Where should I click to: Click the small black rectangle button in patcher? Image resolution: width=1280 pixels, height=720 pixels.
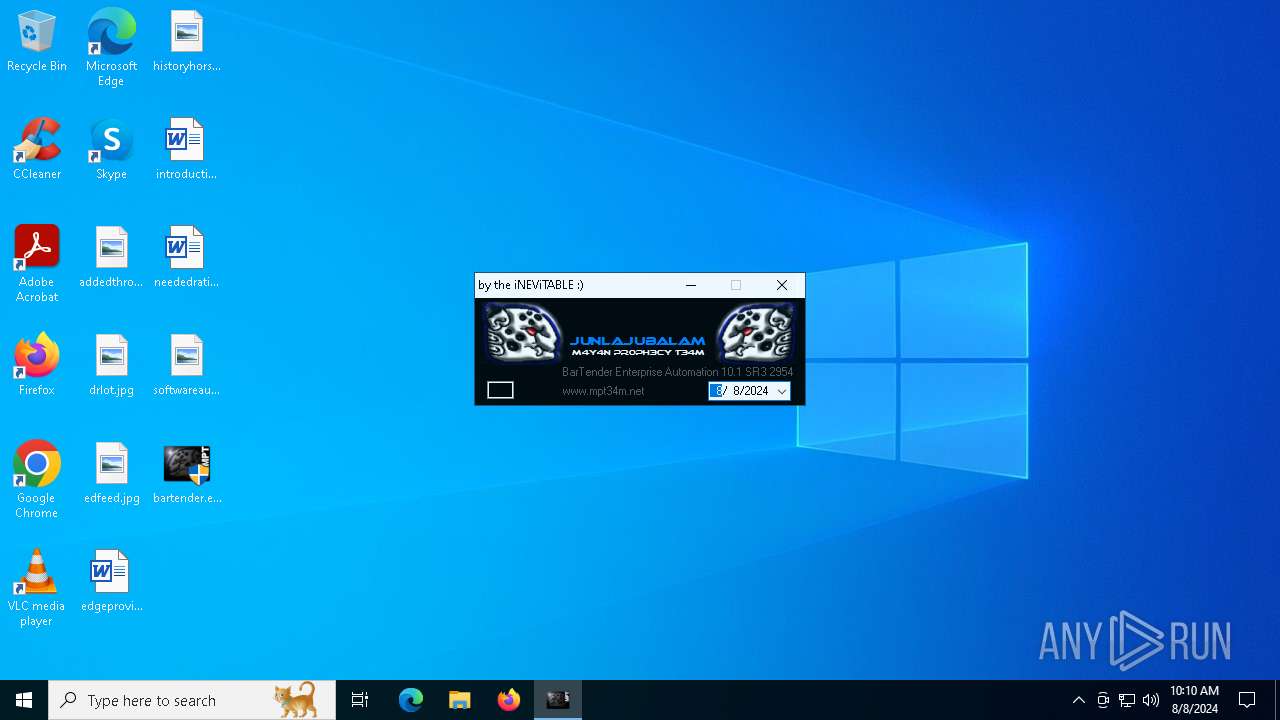pyautogui.click(x=500, y=390)
